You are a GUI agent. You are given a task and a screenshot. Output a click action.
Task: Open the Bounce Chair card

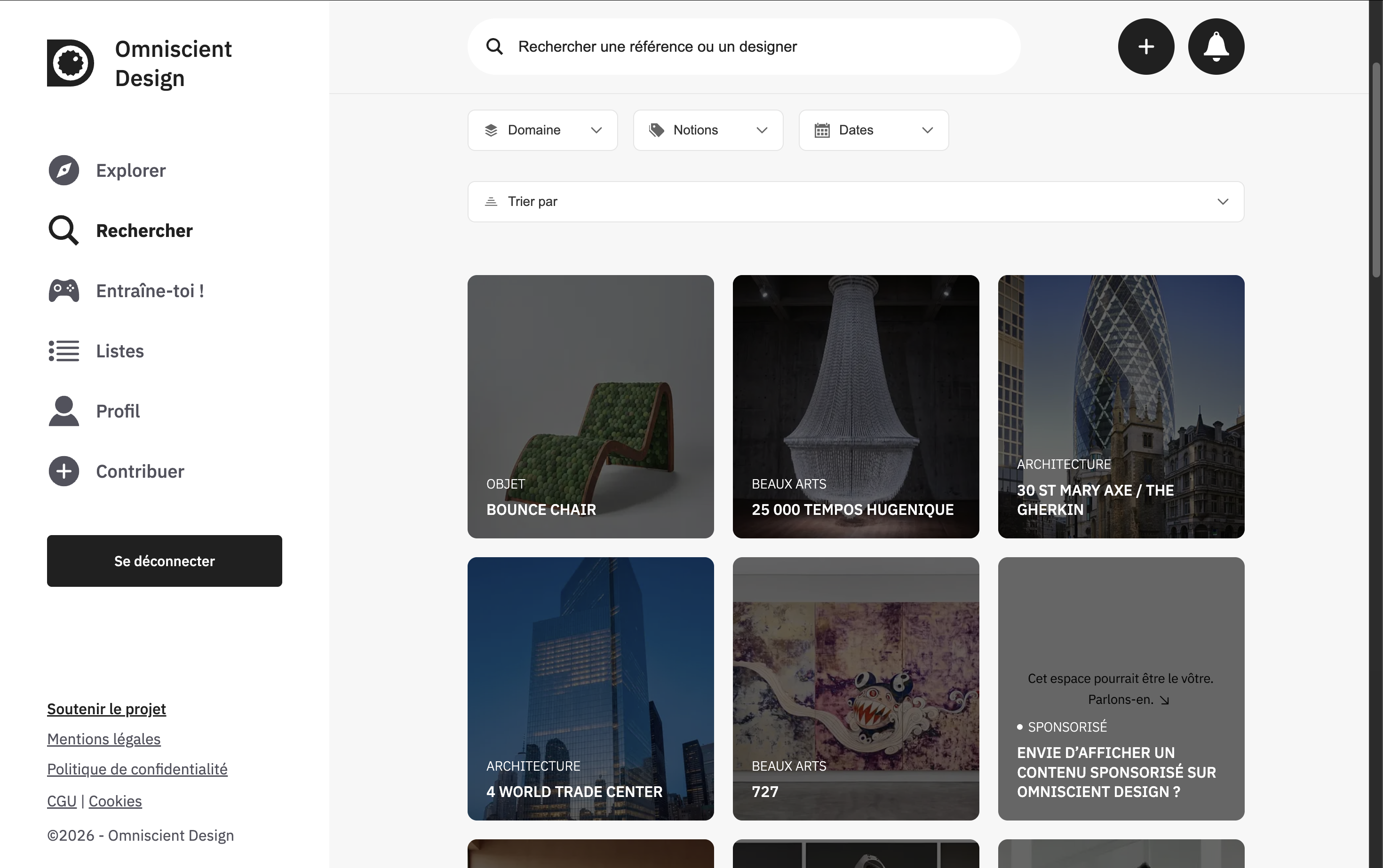click(x=590, y=406)
